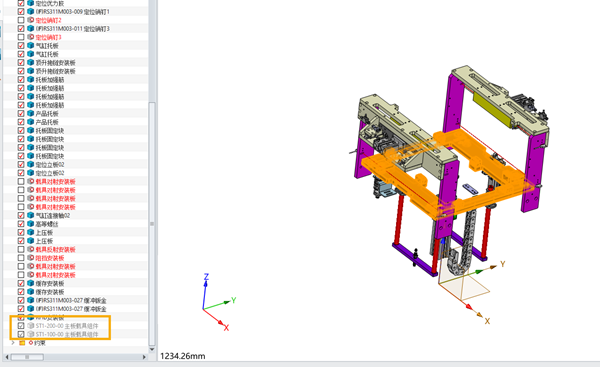Uncheck the 气缸连接轴02 checkbox
This screenshot has width=600, height=367.
(21, 215)
